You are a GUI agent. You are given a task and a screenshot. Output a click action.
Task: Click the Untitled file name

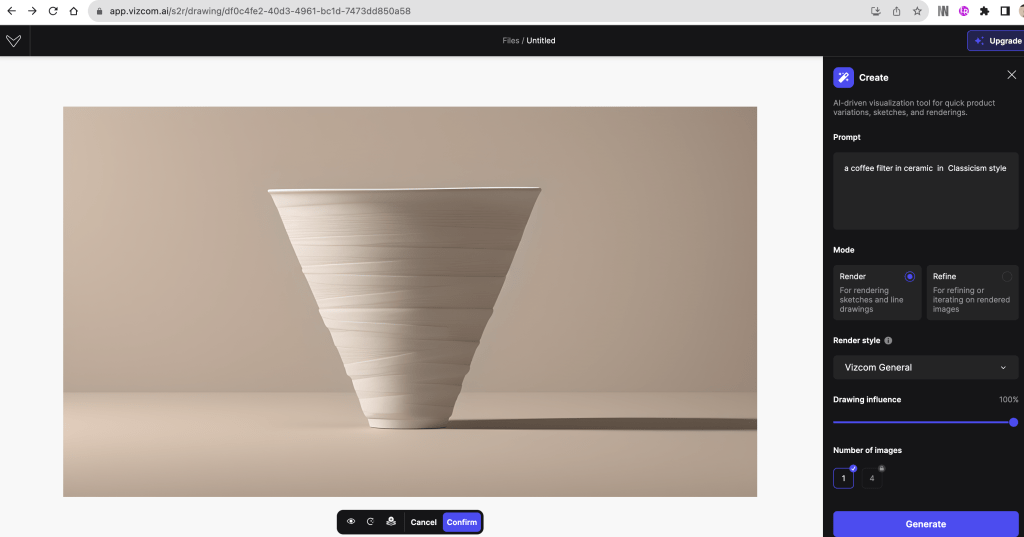click(x=541, y=41)
